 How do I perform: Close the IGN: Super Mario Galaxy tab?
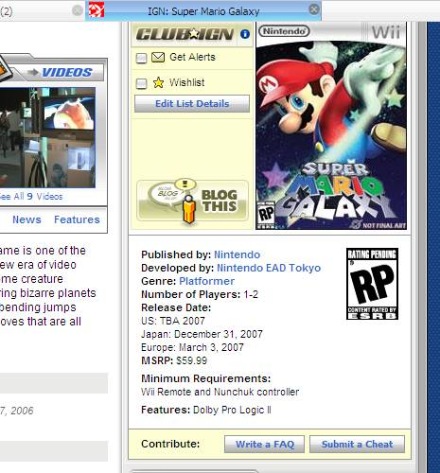tap(314, 9)
